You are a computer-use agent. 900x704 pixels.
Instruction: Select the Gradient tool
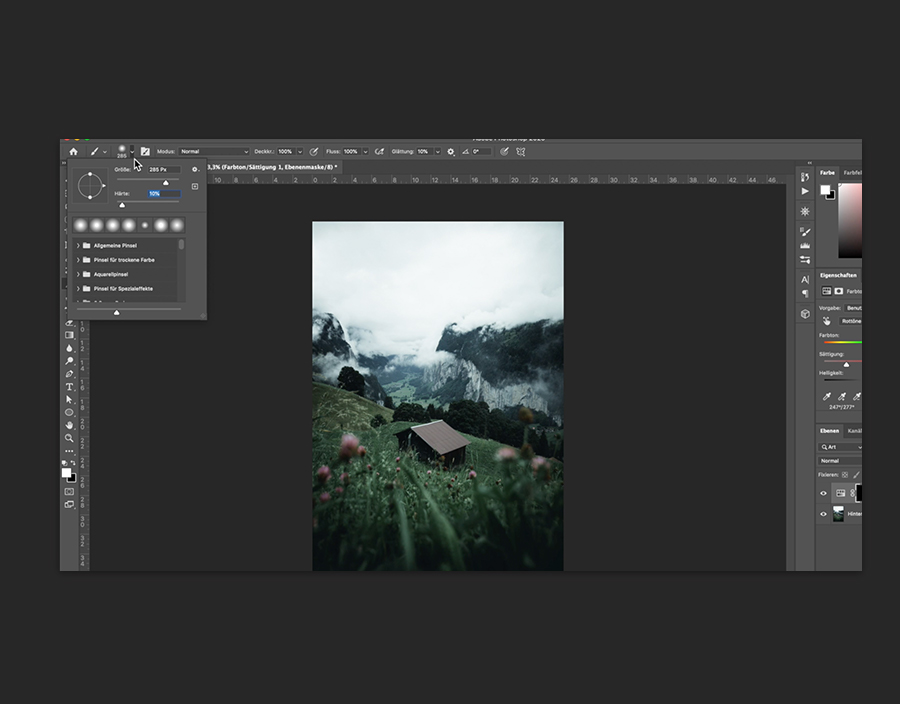[69, 335]
